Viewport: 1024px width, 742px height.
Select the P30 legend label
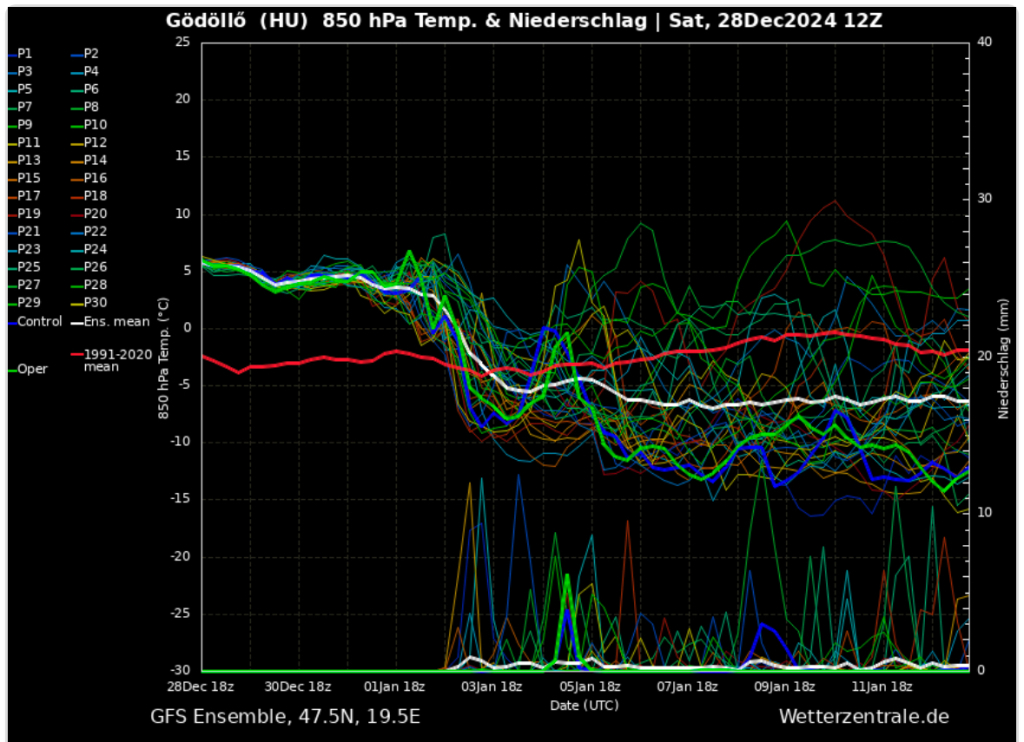click(x=95, y=303)
